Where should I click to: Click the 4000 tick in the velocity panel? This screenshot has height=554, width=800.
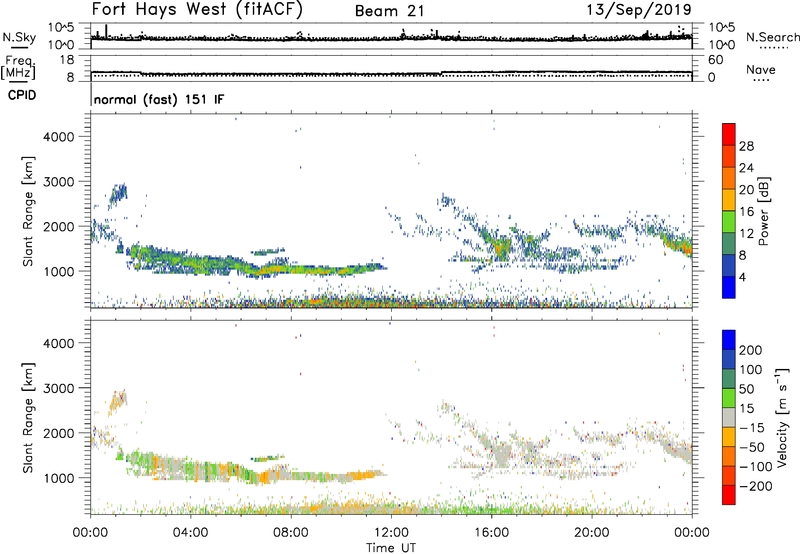pyautogui.click(x=59, y=343)
